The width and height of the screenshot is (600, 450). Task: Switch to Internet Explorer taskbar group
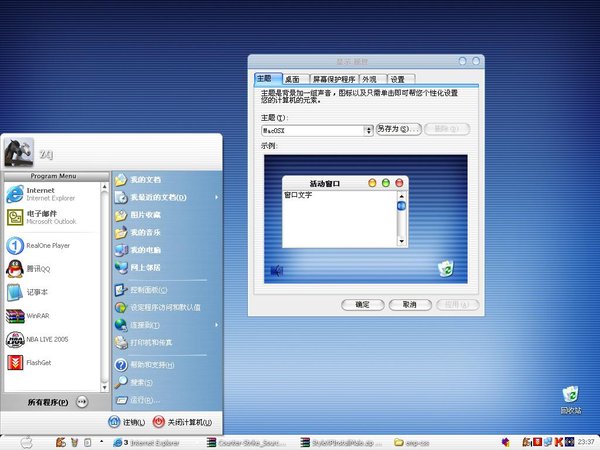click(x=147, y=443)
